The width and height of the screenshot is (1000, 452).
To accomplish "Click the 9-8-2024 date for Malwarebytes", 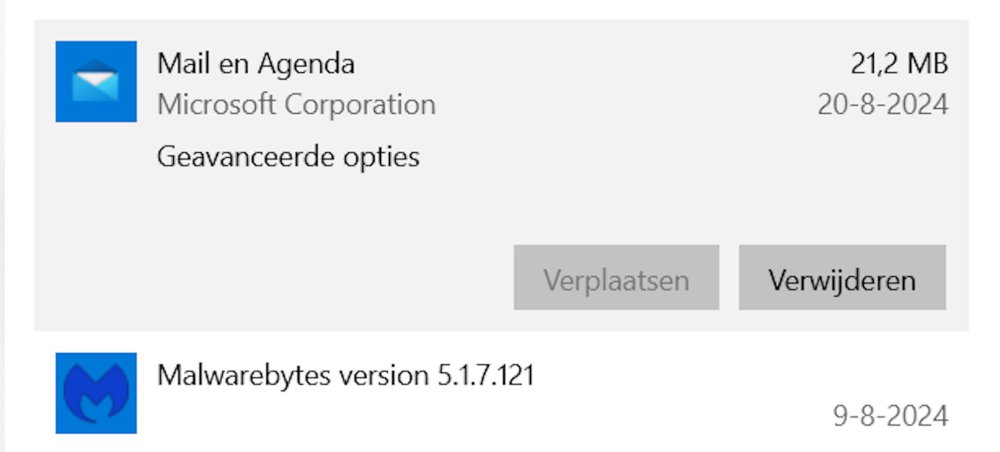I will [x=890, y=414].
